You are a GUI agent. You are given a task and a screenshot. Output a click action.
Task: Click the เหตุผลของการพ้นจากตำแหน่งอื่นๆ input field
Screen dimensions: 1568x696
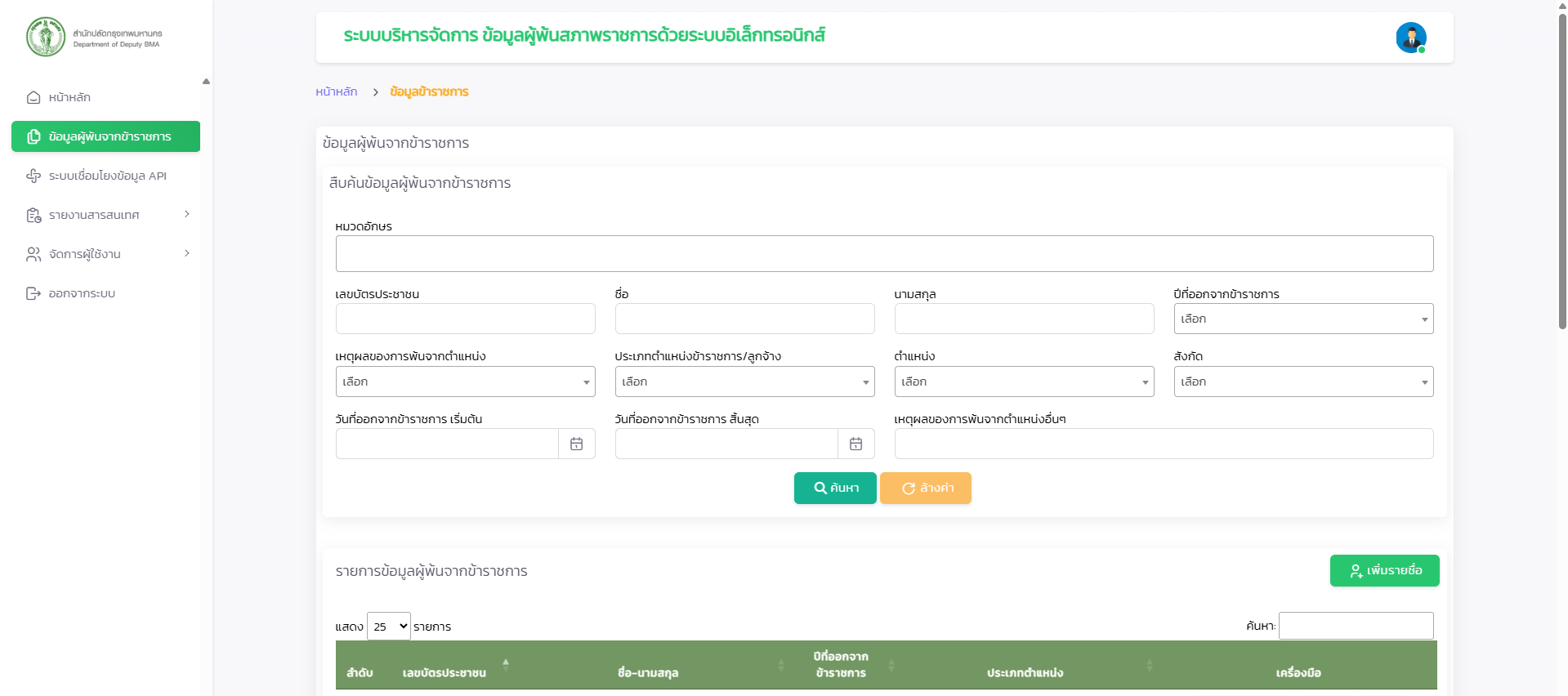pos(1164,444)
